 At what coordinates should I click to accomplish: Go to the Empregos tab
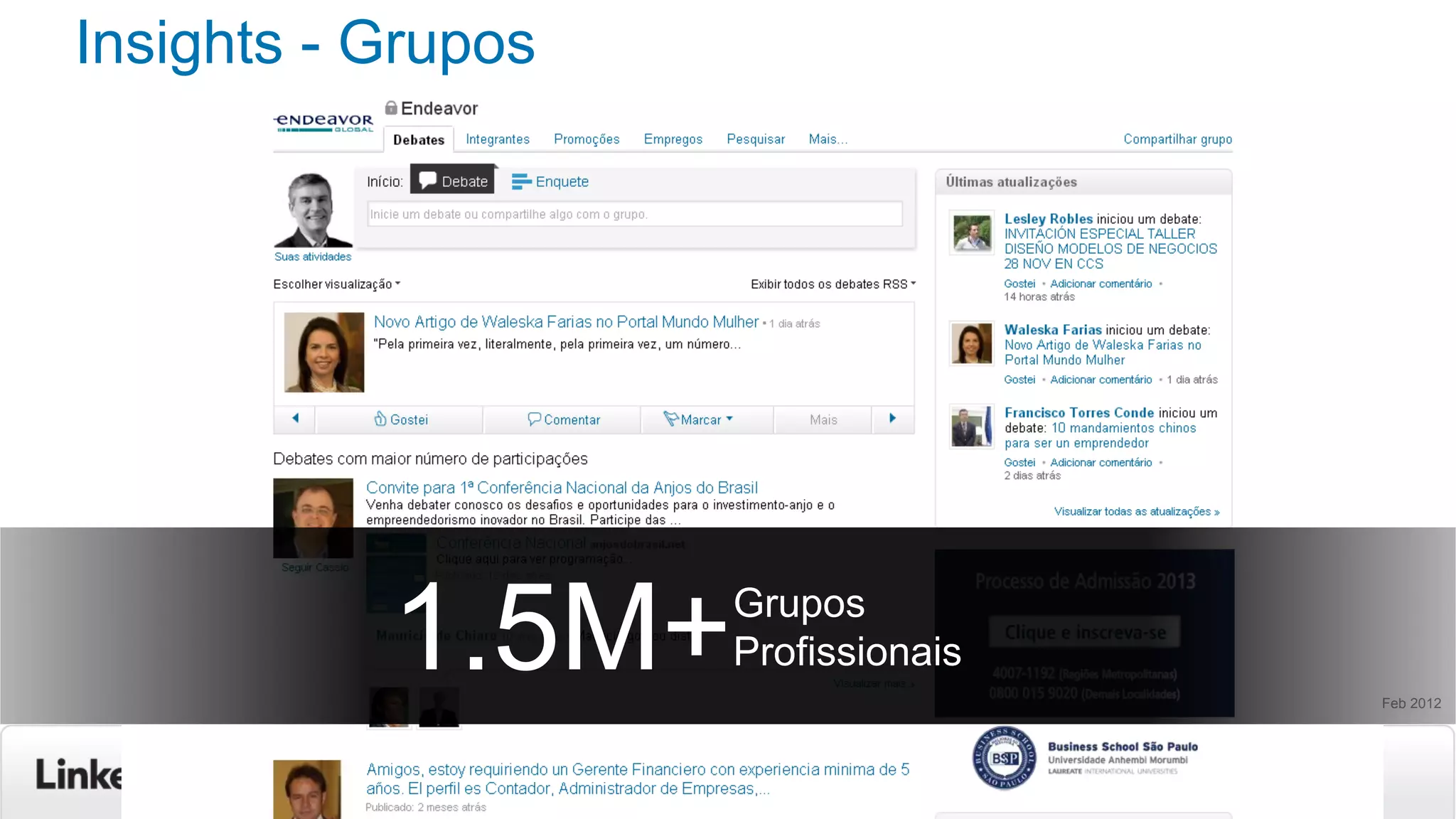[673, 139]
